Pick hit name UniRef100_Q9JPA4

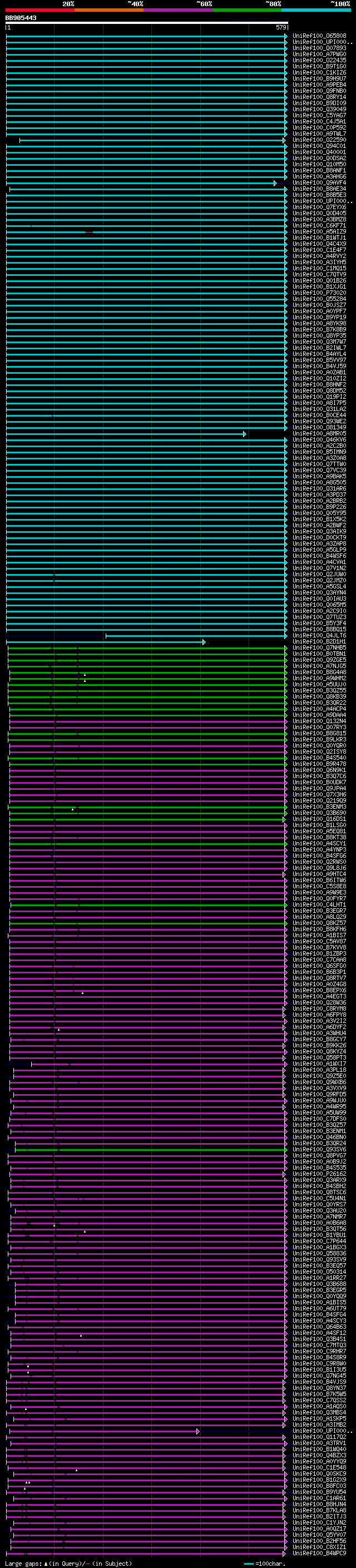click(x=319, y=788)
